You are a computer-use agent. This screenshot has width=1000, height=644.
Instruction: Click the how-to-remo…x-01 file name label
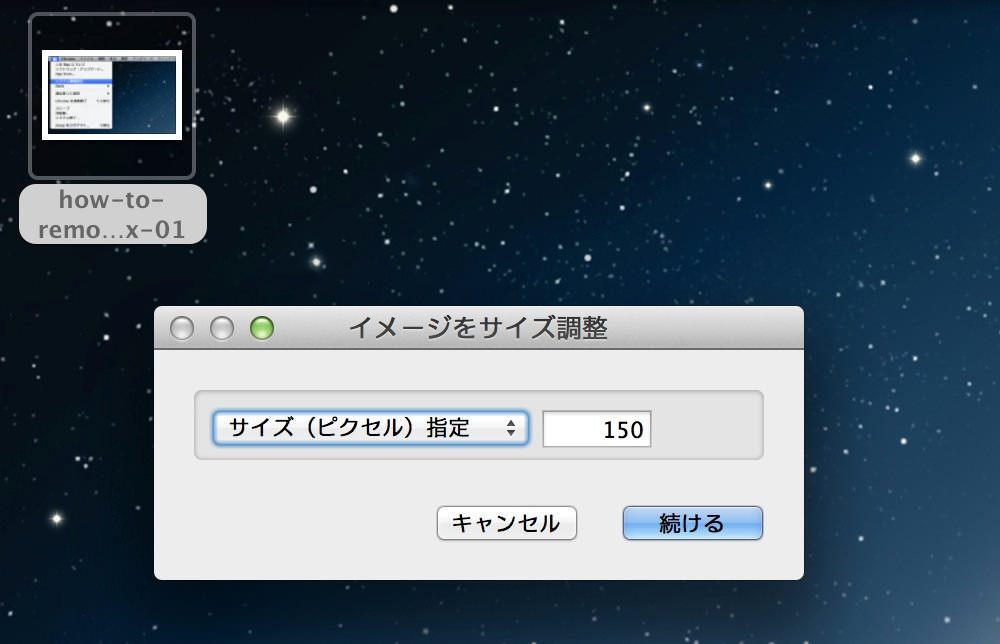click(x=112, y=215)
